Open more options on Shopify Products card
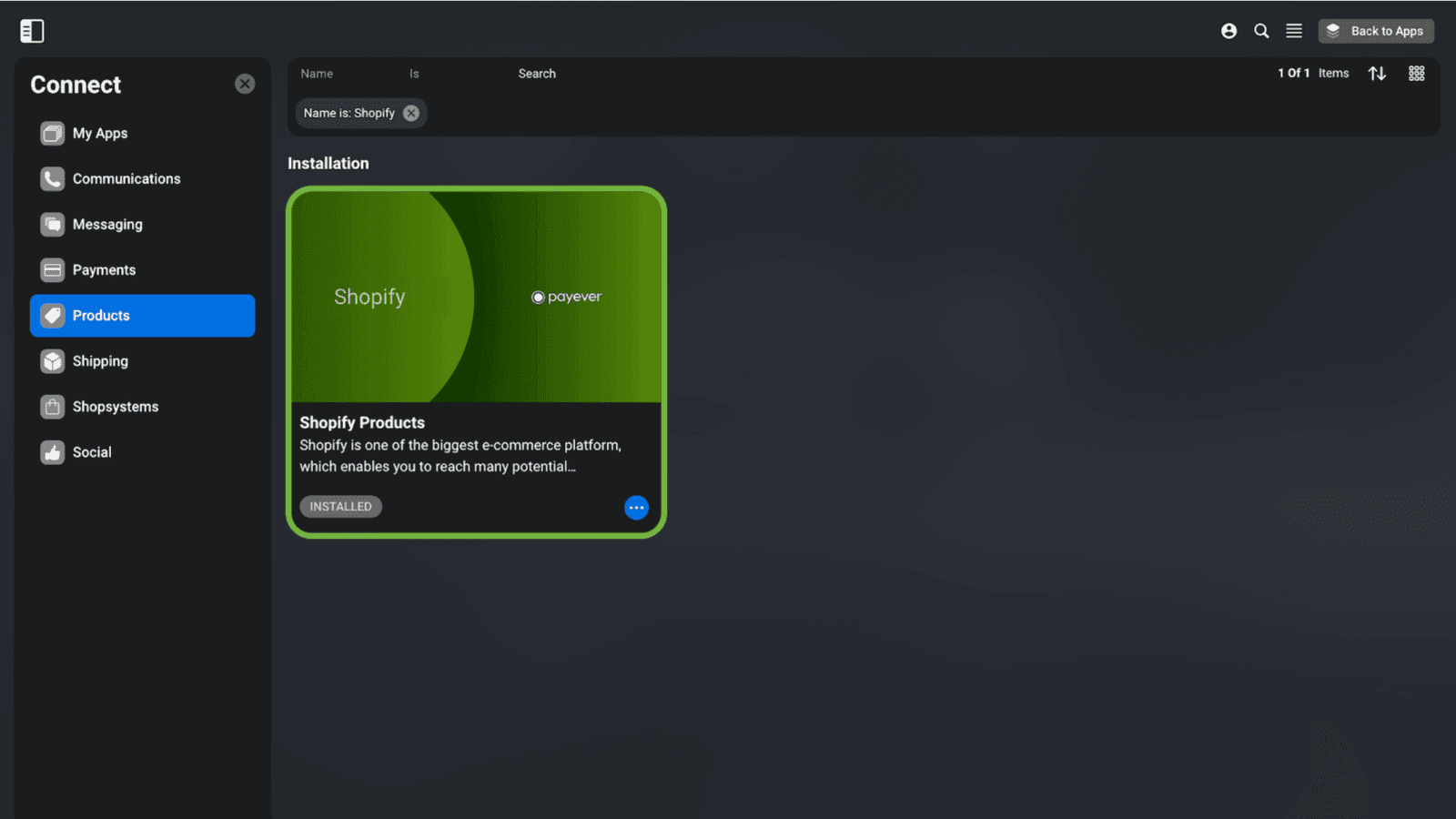 tap(636, 507)
